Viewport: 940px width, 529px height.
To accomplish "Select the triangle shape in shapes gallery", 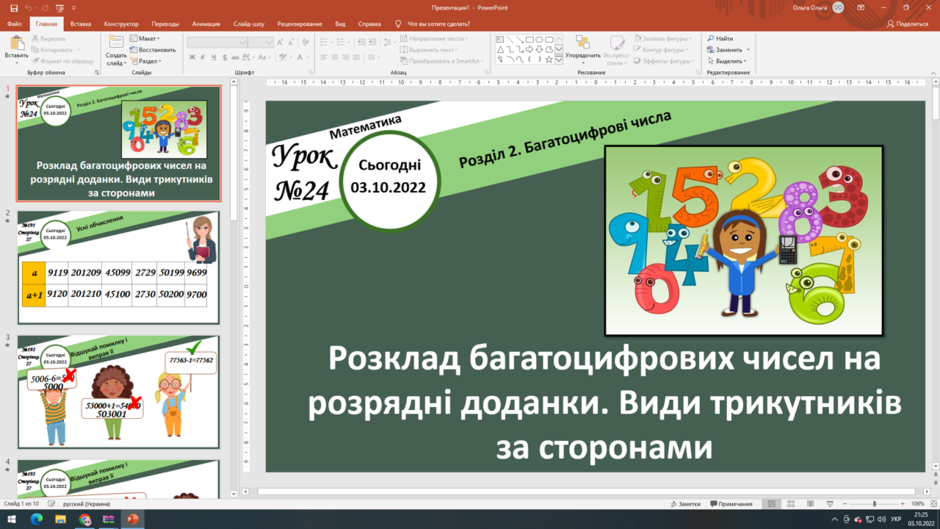I will pos(500,50).
